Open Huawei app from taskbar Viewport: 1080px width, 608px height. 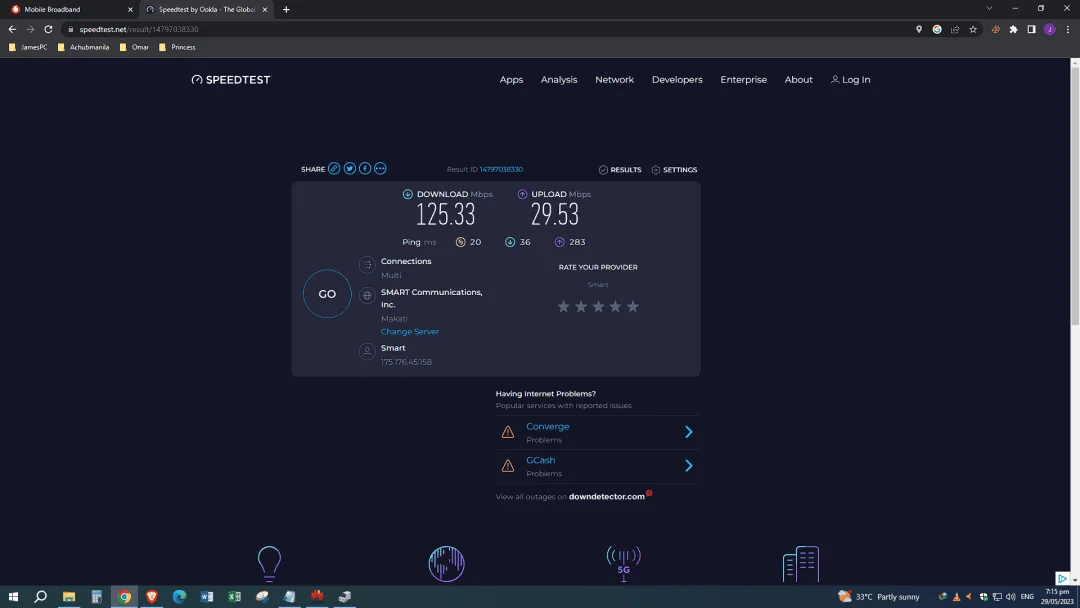coord(317,596)
